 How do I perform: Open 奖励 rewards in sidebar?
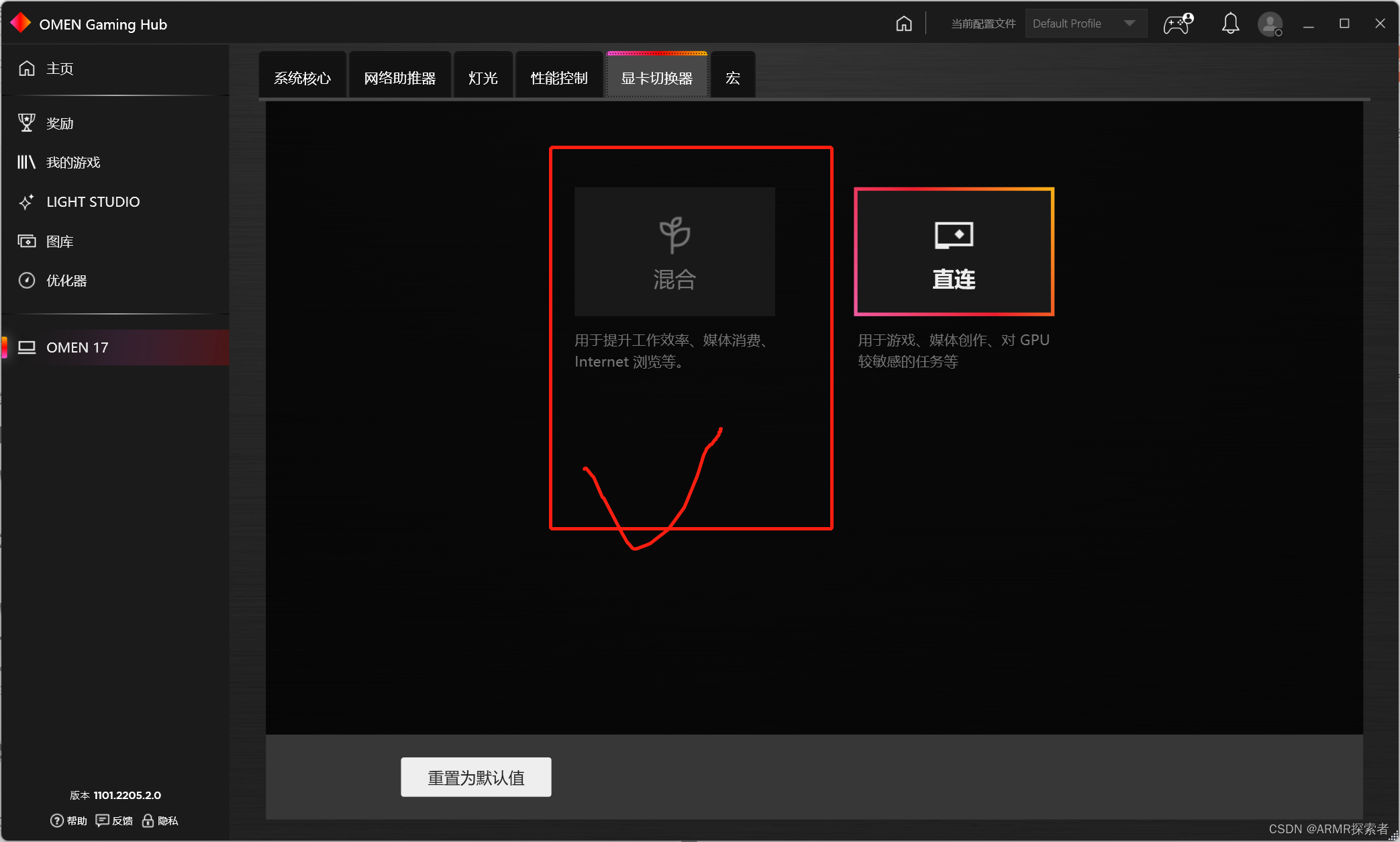[59, 124]
